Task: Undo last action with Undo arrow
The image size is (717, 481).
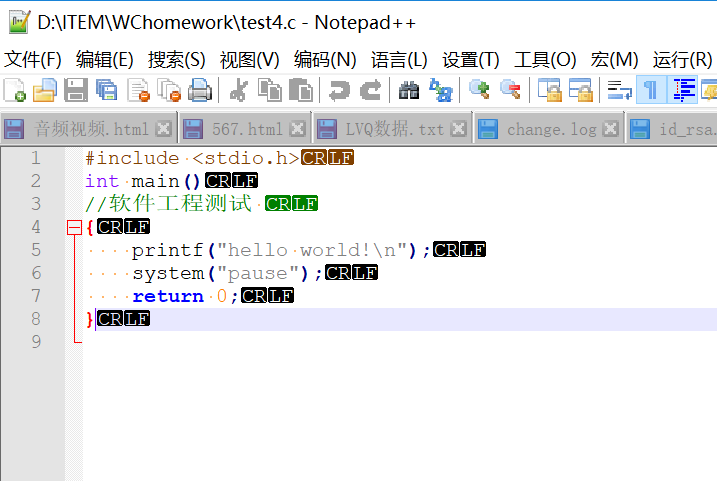Action: [x=339, y=90]
